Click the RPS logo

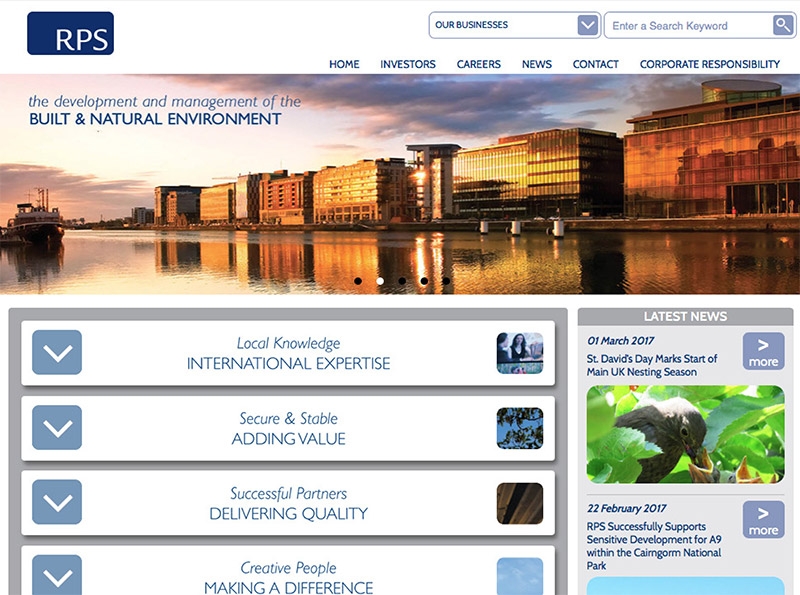click(70, 33)
